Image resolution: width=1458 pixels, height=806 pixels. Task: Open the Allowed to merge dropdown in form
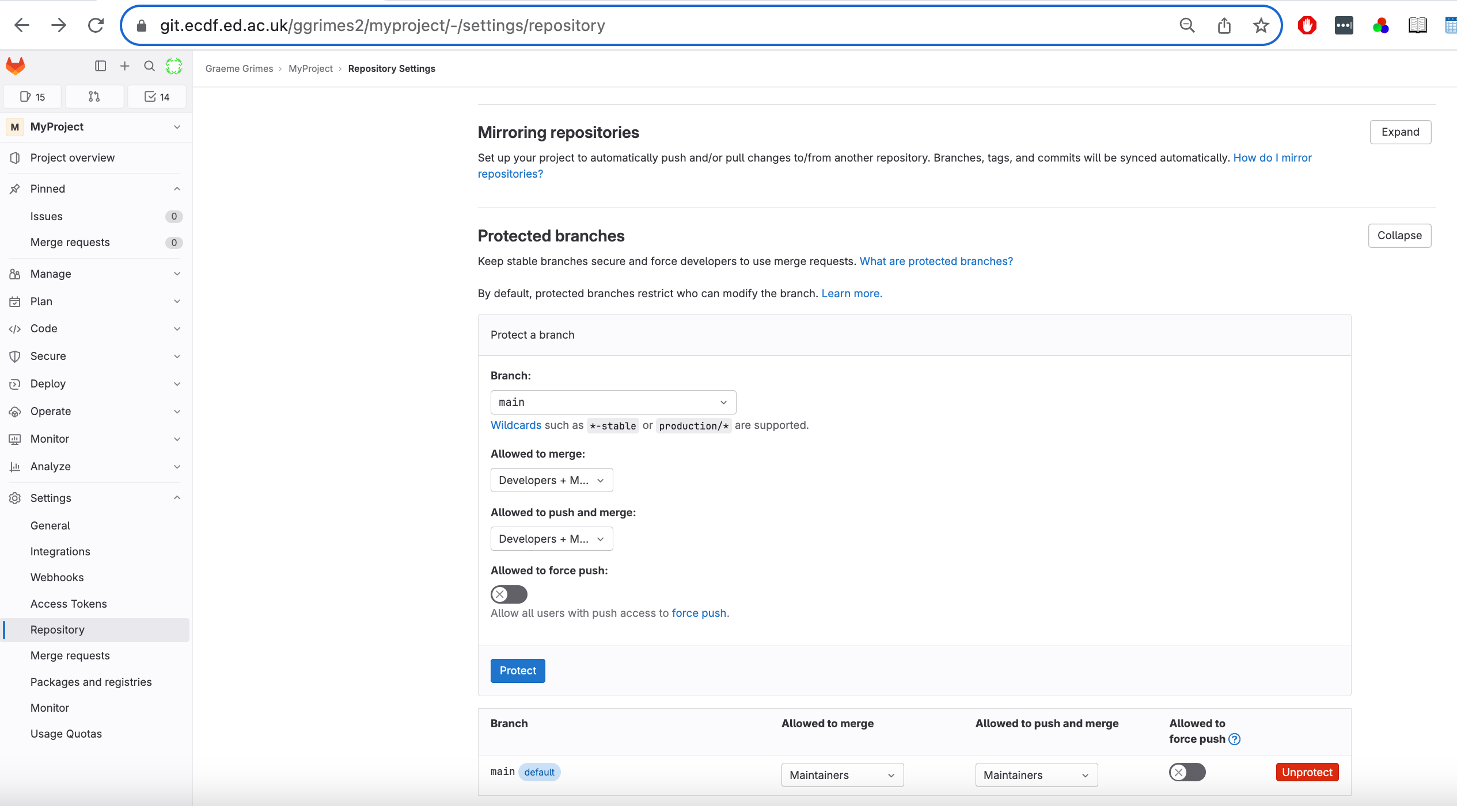coord(552,481)
